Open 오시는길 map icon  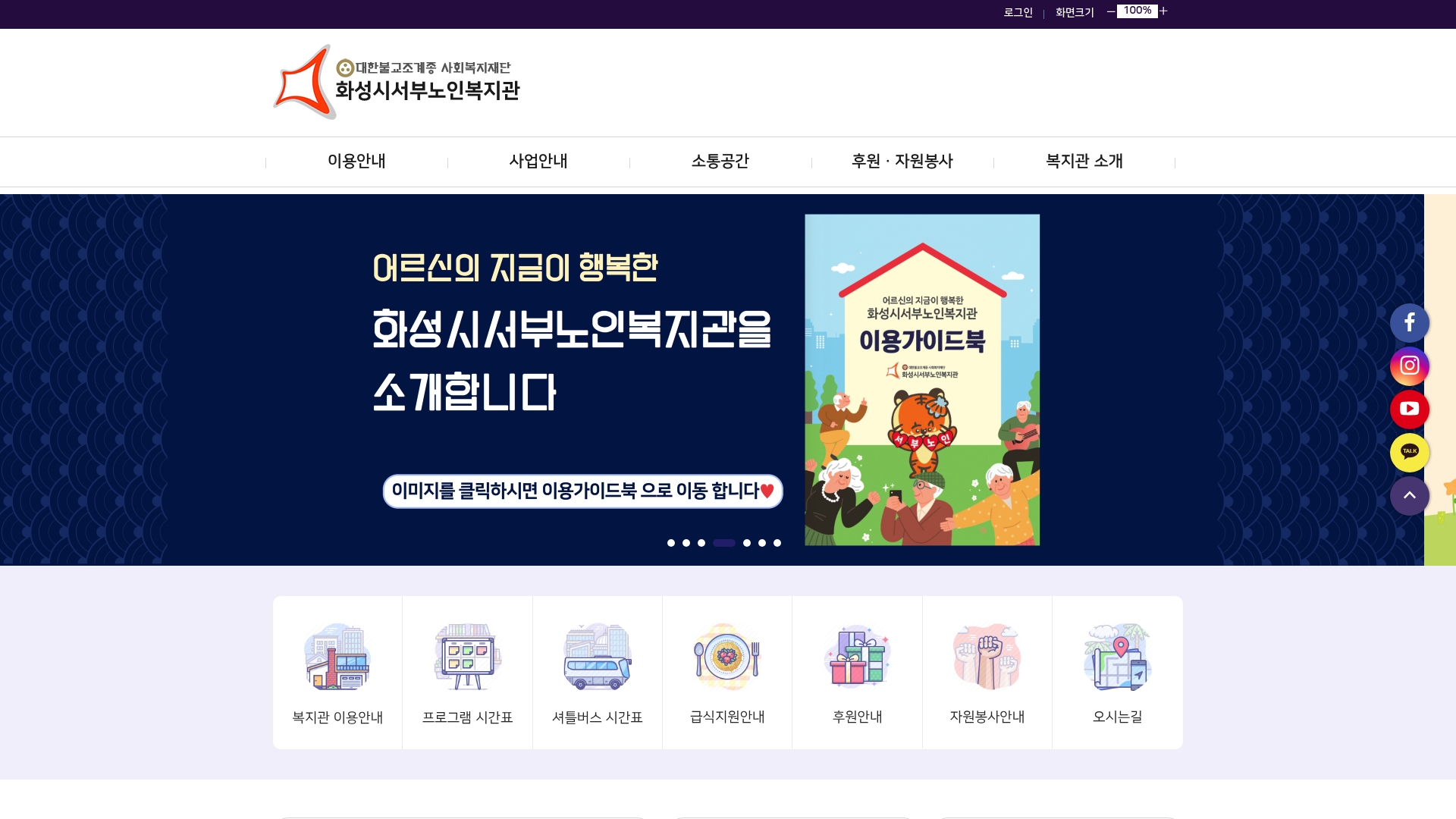1117,657
